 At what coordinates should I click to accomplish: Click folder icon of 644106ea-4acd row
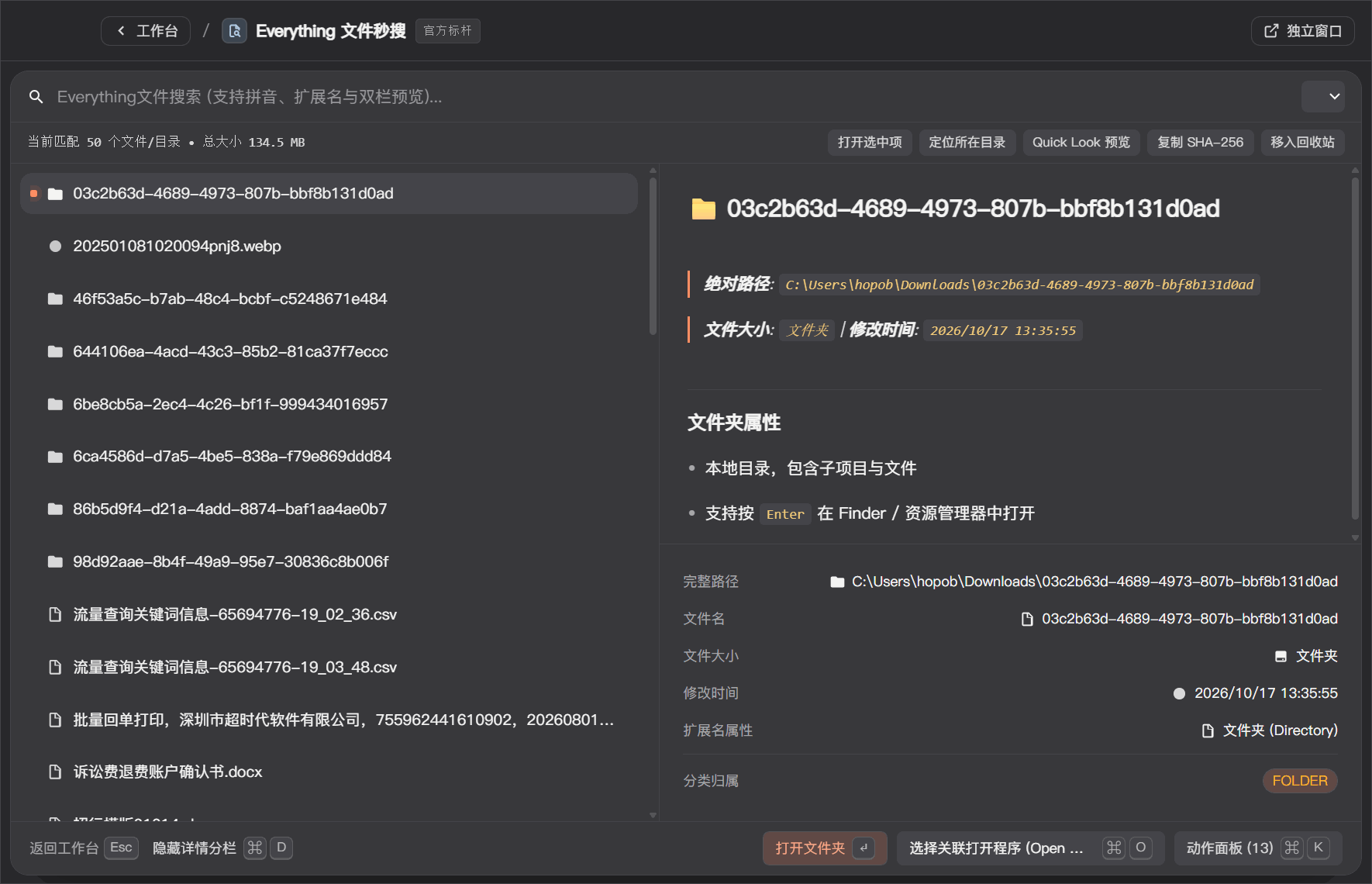tap(55, 351)
